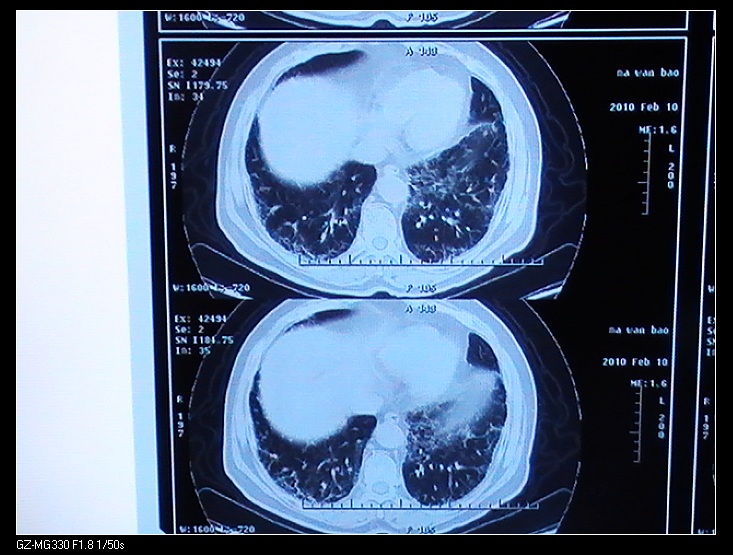
Task: Click patient name 'ma wan bao' on slice 34
Action: coord(648,73)
